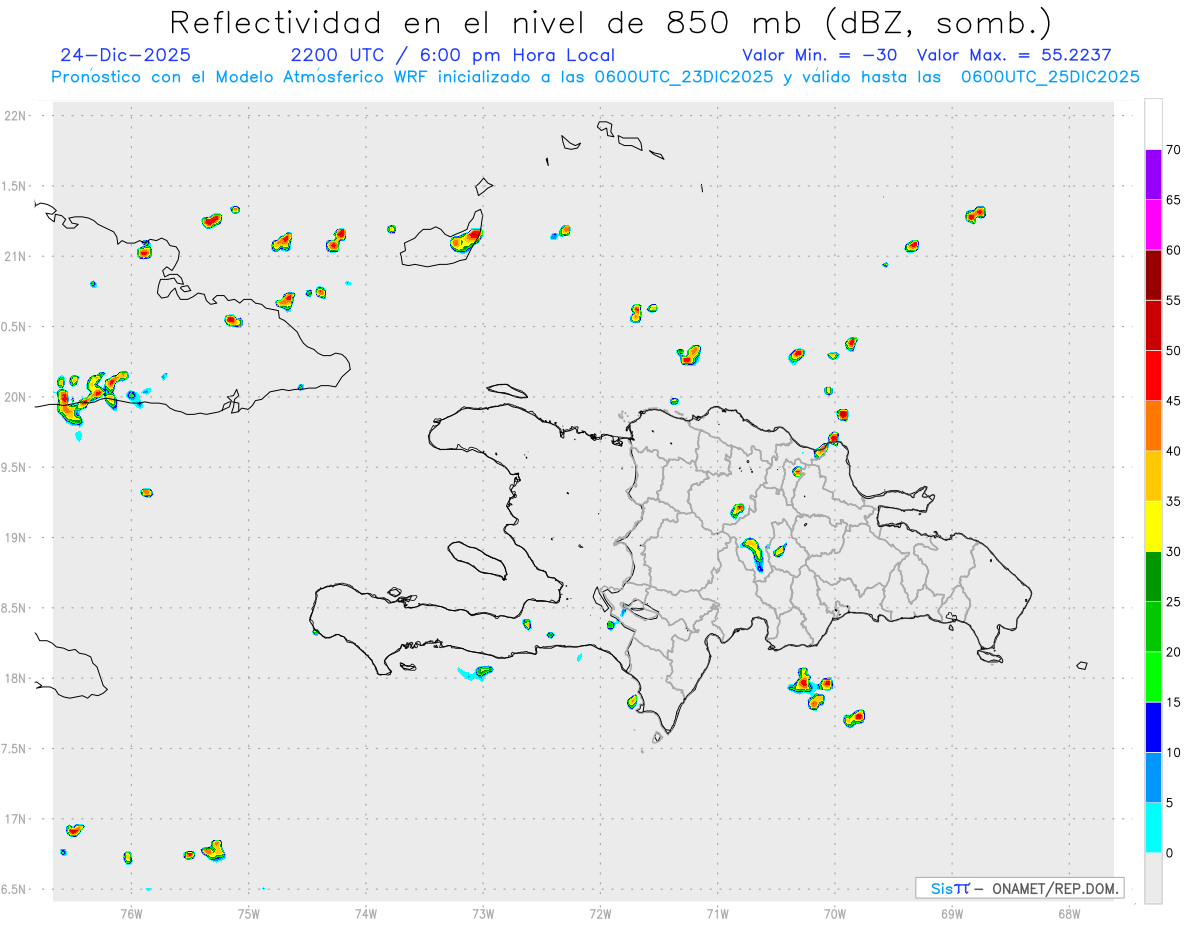Click the colorbar label '60'

pos(1173,250)
